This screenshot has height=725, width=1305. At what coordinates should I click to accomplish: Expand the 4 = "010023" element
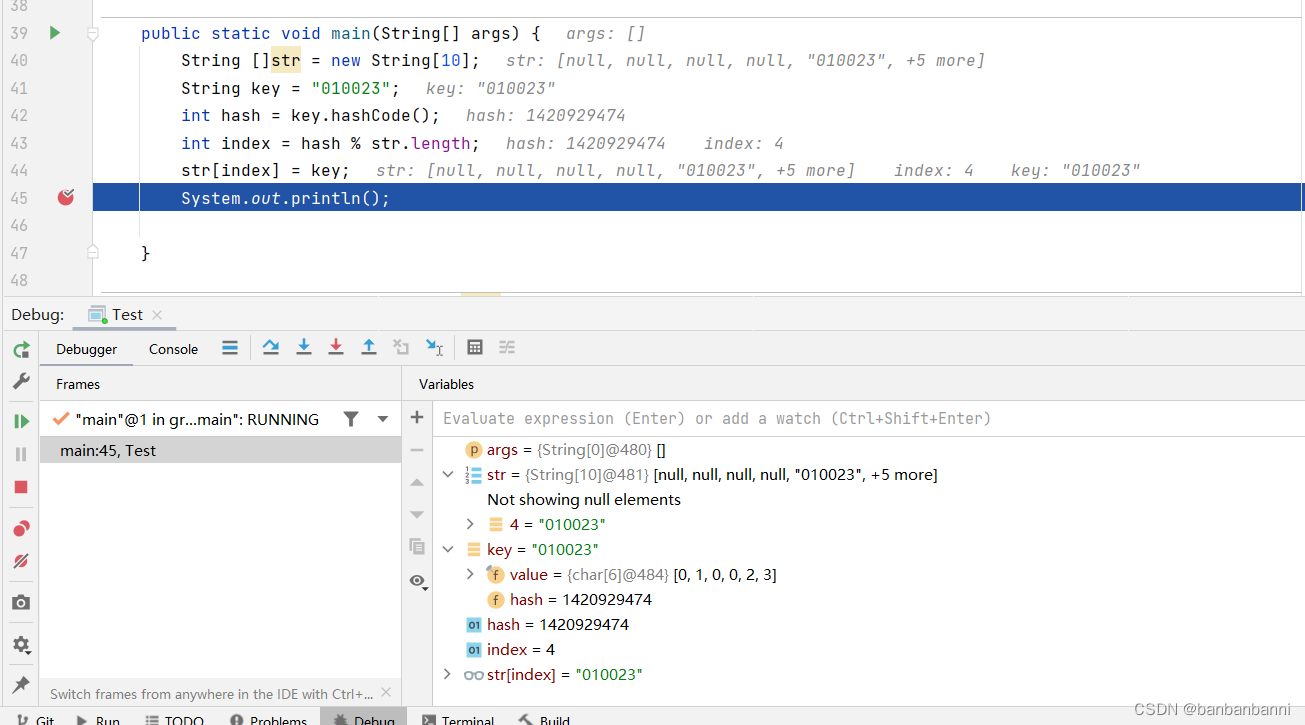click(x=470, y=524)
